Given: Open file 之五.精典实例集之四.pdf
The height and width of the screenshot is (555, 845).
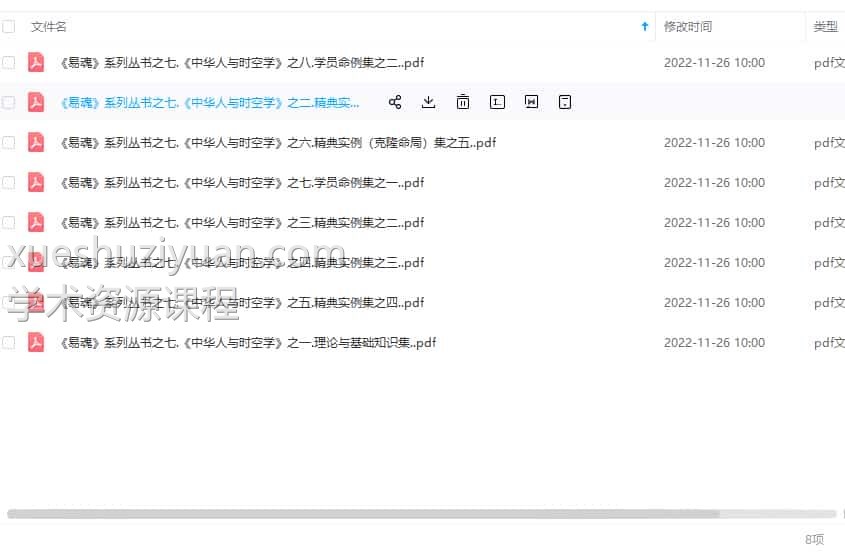Looking at the screenshot, I should pos(242,302).
